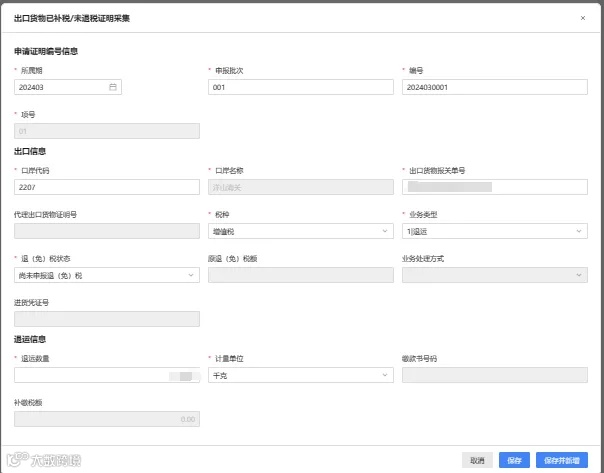604x473 pixels.
Task: Open the 税种 dropdown showing 增值税
Action: (x=301, y=231)
